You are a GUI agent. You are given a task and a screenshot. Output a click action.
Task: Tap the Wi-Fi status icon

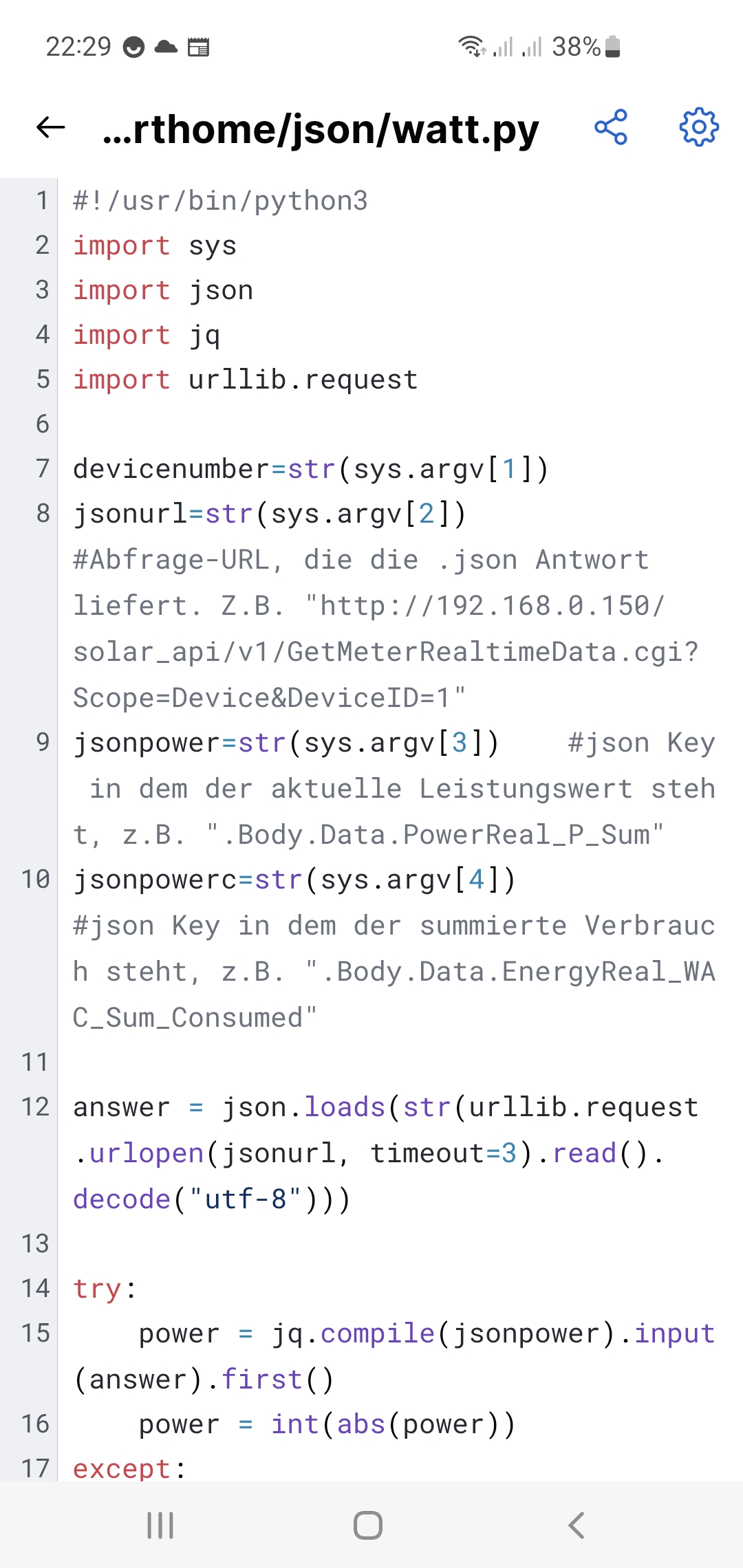point(472,47)
